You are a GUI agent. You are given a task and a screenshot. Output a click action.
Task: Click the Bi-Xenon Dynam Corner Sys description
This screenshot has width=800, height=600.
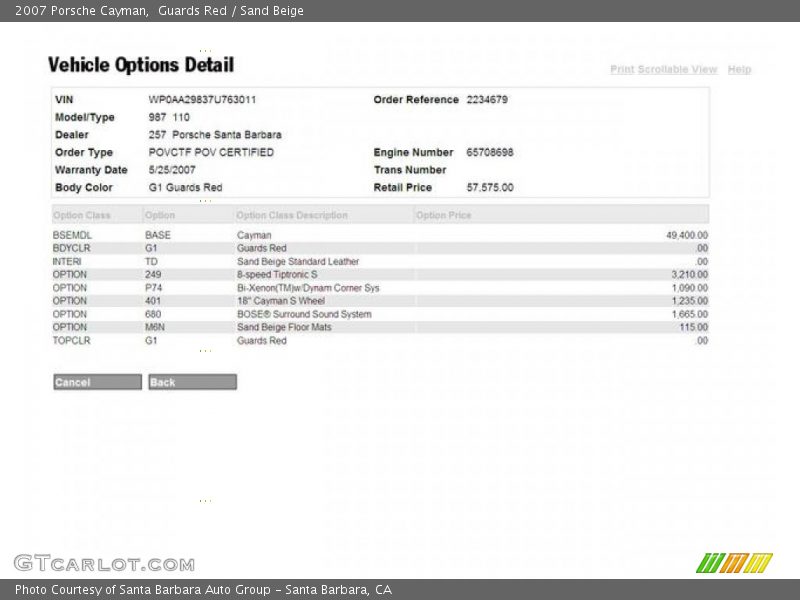tap(308, 288)
